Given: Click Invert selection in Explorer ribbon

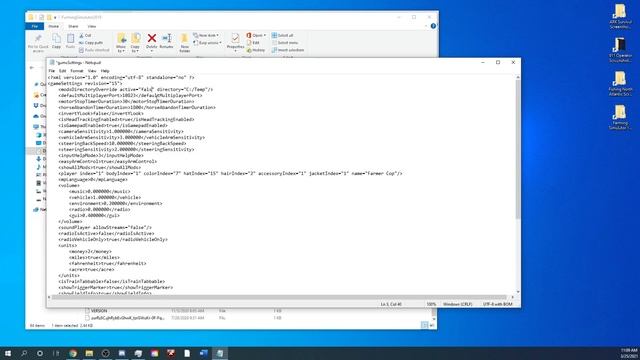Looking at the screenshot, I should (x=288, y=50).
